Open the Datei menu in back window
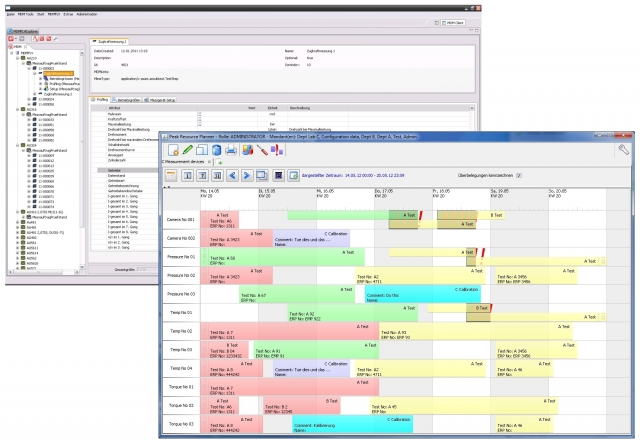The image size is (640, 447). point(11,14)
